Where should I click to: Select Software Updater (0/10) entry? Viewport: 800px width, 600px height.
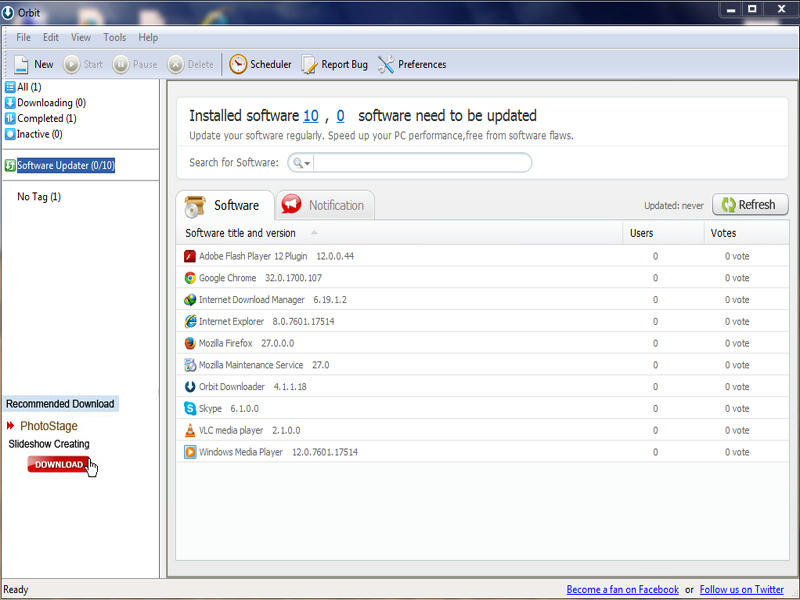[66, 165]
